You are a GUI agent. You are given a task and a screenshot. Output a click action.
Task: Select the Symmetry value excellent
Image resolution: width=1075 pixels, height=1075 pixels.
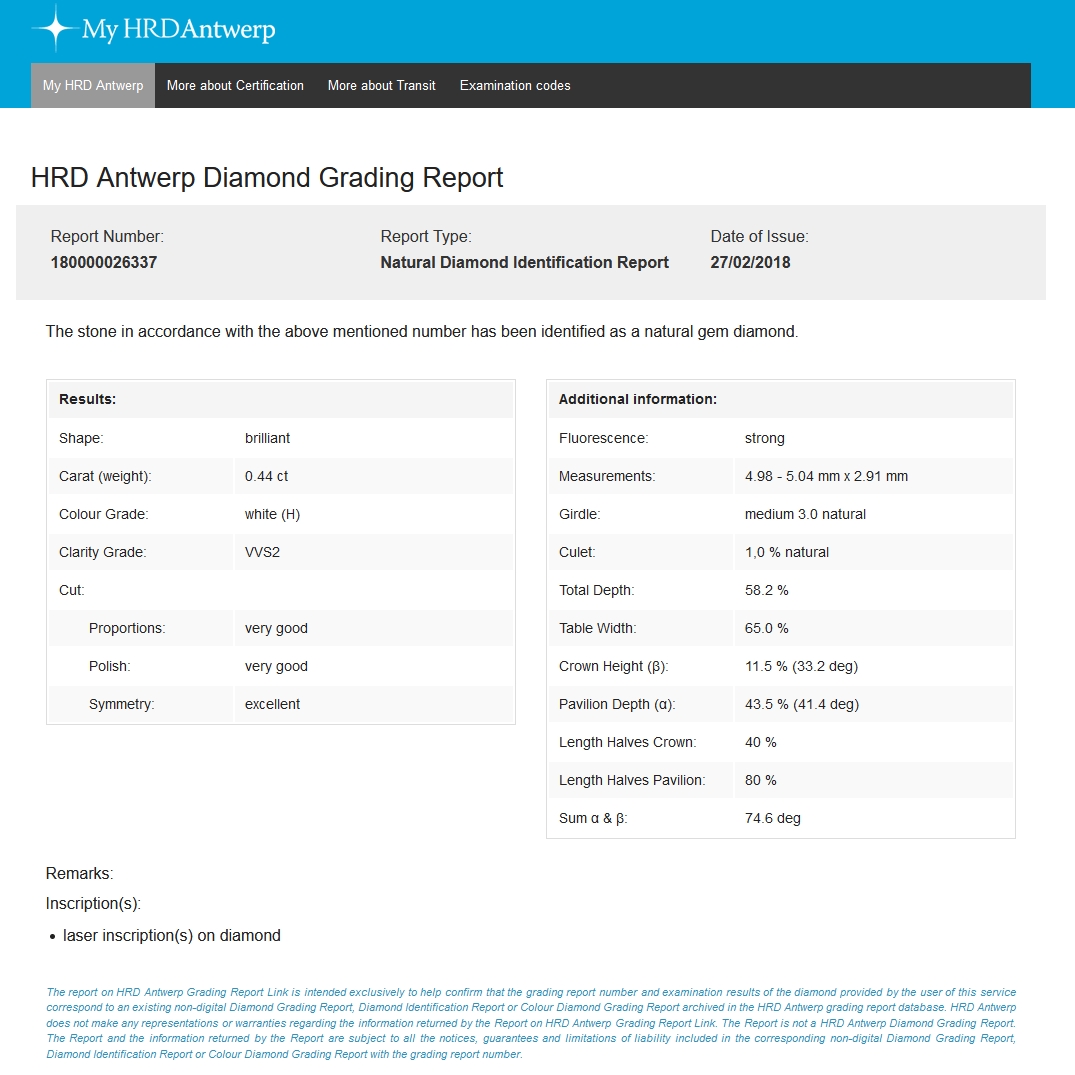click(x=272, y=704)
